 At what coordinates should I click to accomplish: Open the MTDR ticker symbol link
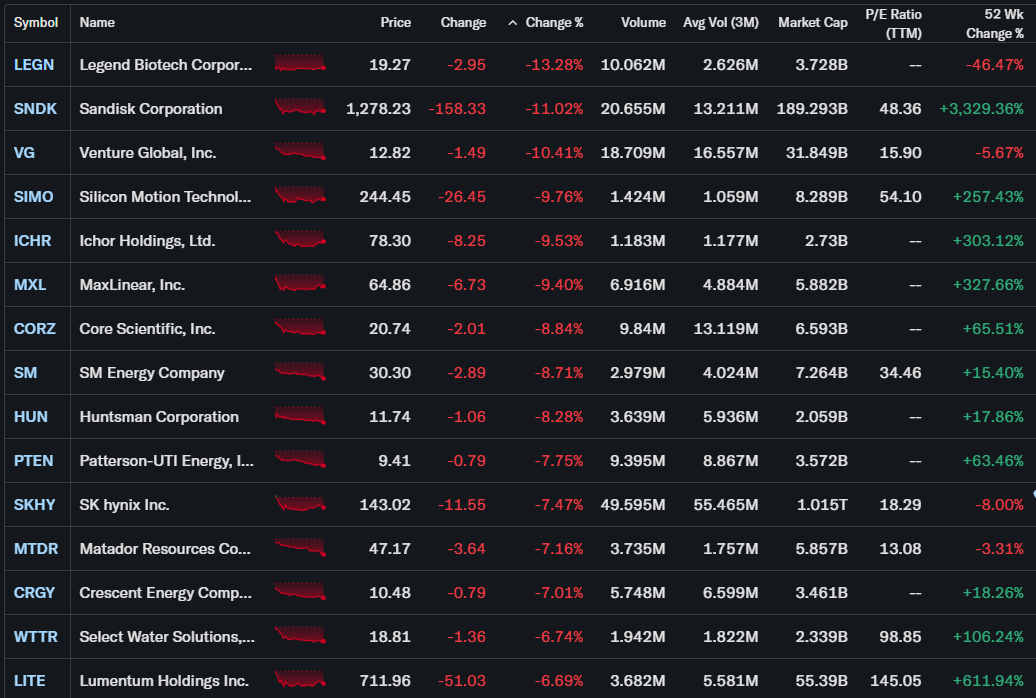[x=36, y=549]
